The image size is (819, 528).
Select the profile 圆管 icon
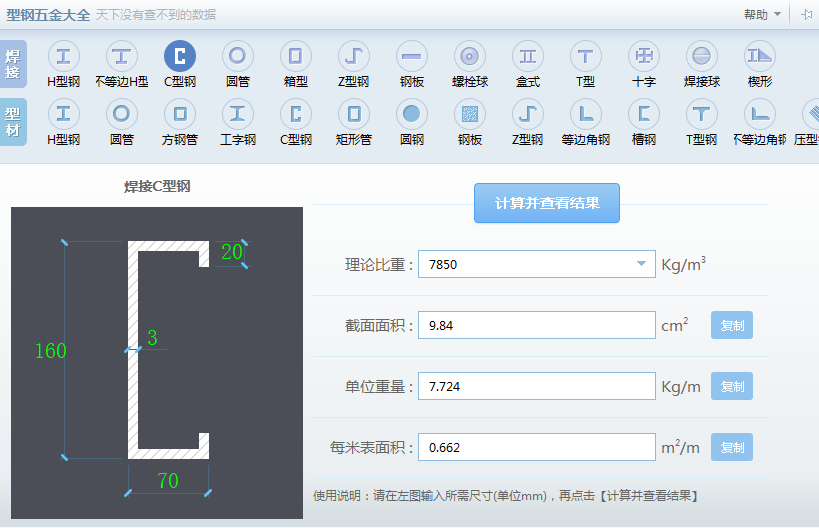coord(122,114)
